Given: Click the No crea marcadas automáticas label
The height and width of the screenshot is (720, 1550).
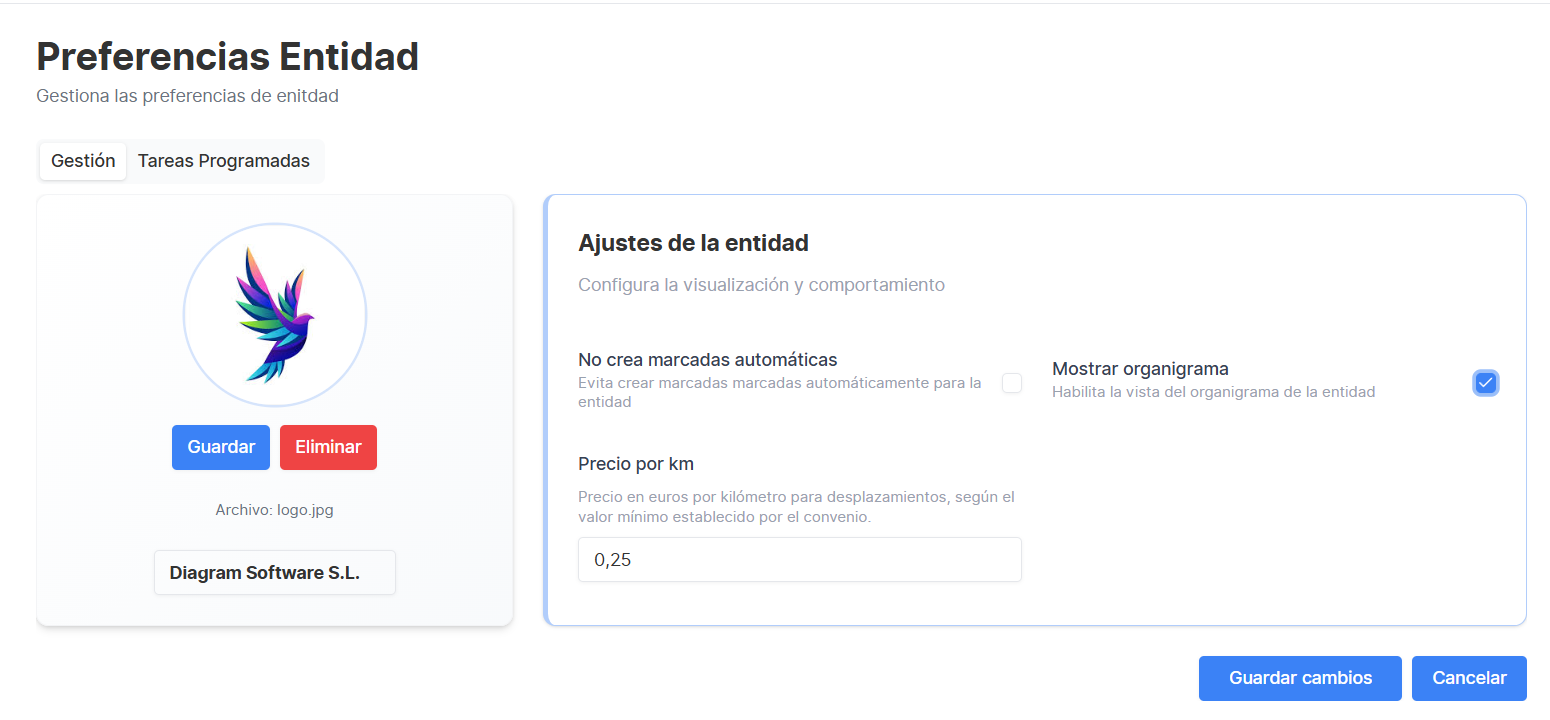Looking at the screenshot, I should tap(708, 359).
